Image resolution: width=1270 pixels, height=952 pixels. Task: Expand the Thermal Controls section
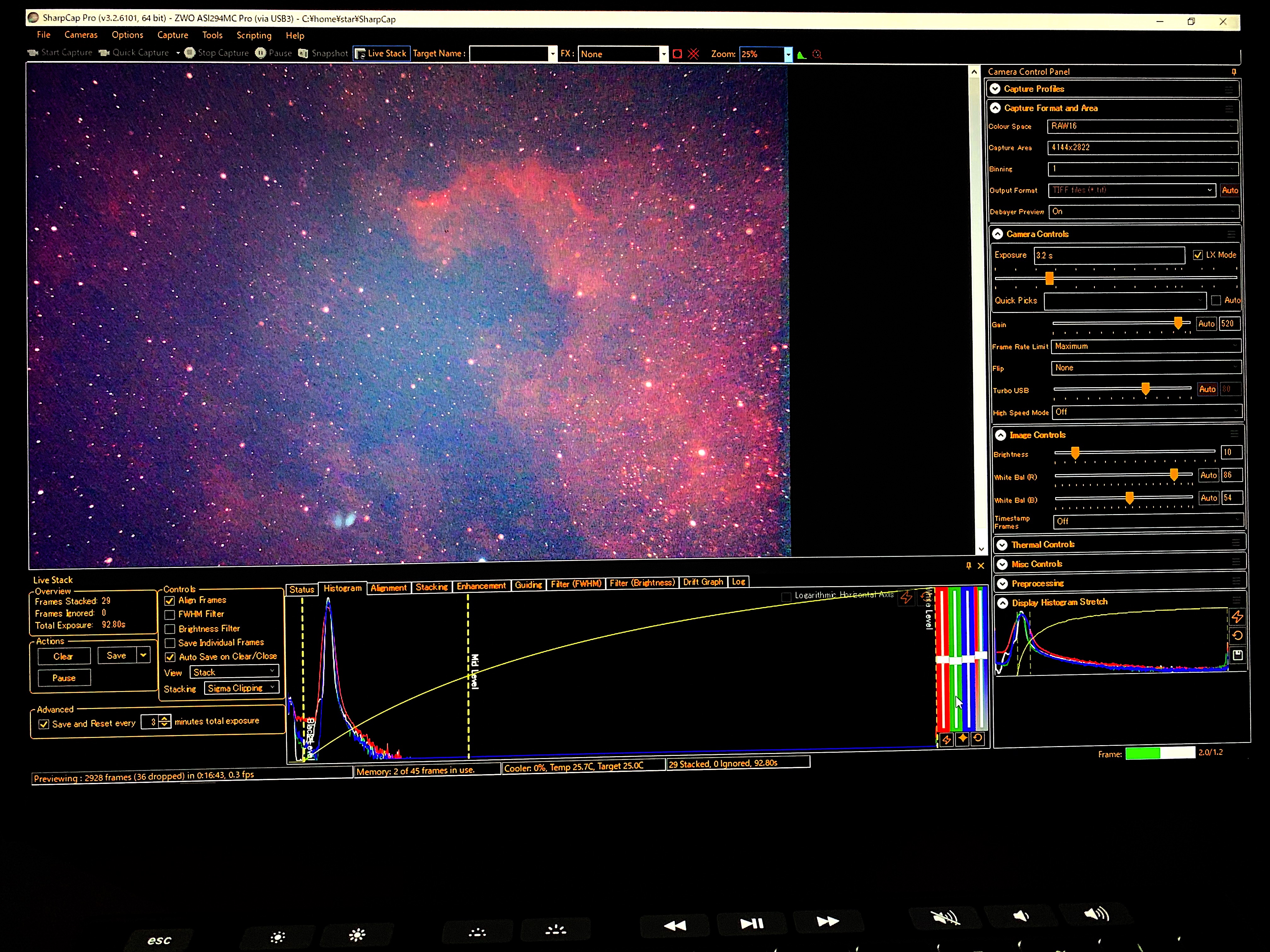[1002, 545]
